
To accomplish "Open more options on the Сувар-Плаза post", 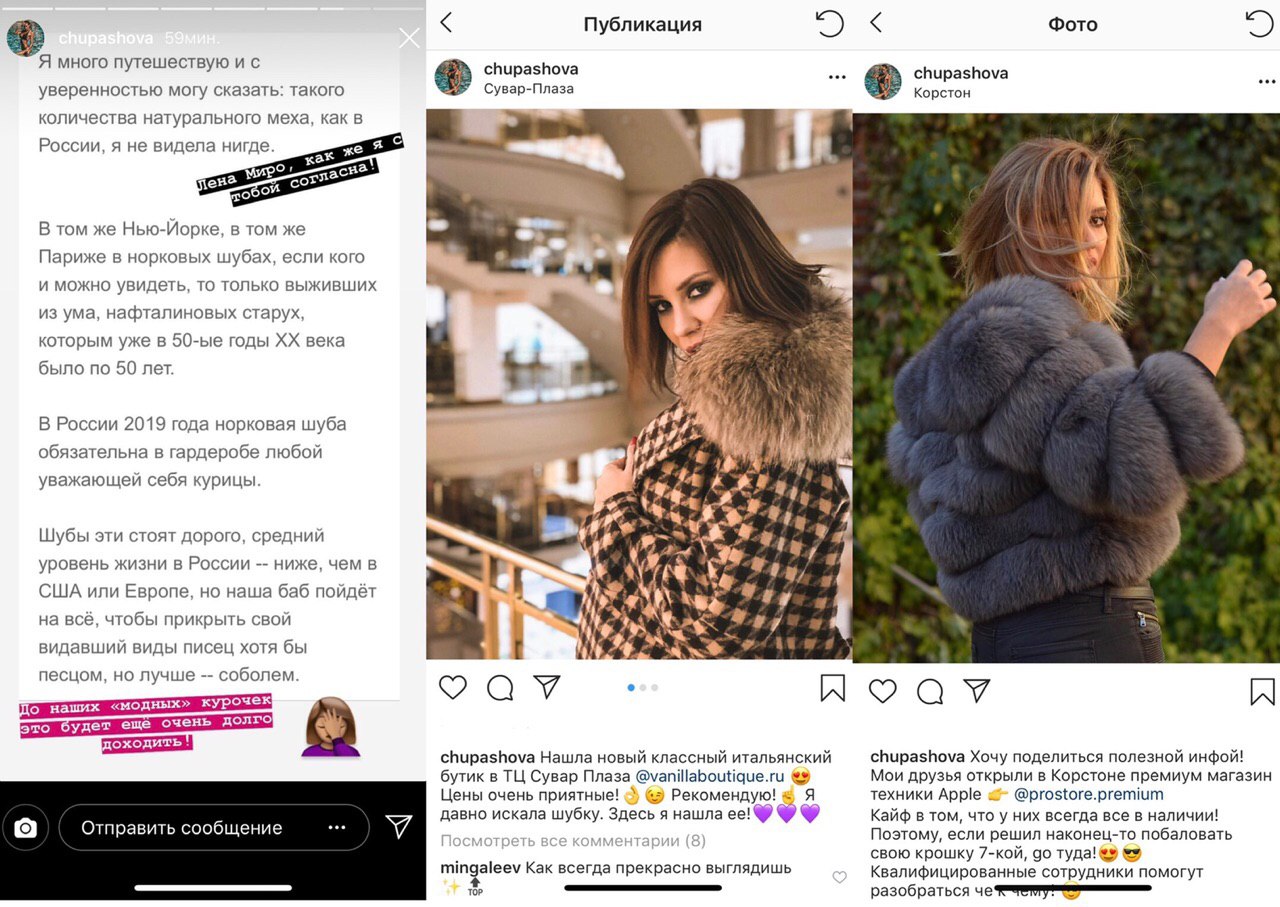I will [836, 77].
